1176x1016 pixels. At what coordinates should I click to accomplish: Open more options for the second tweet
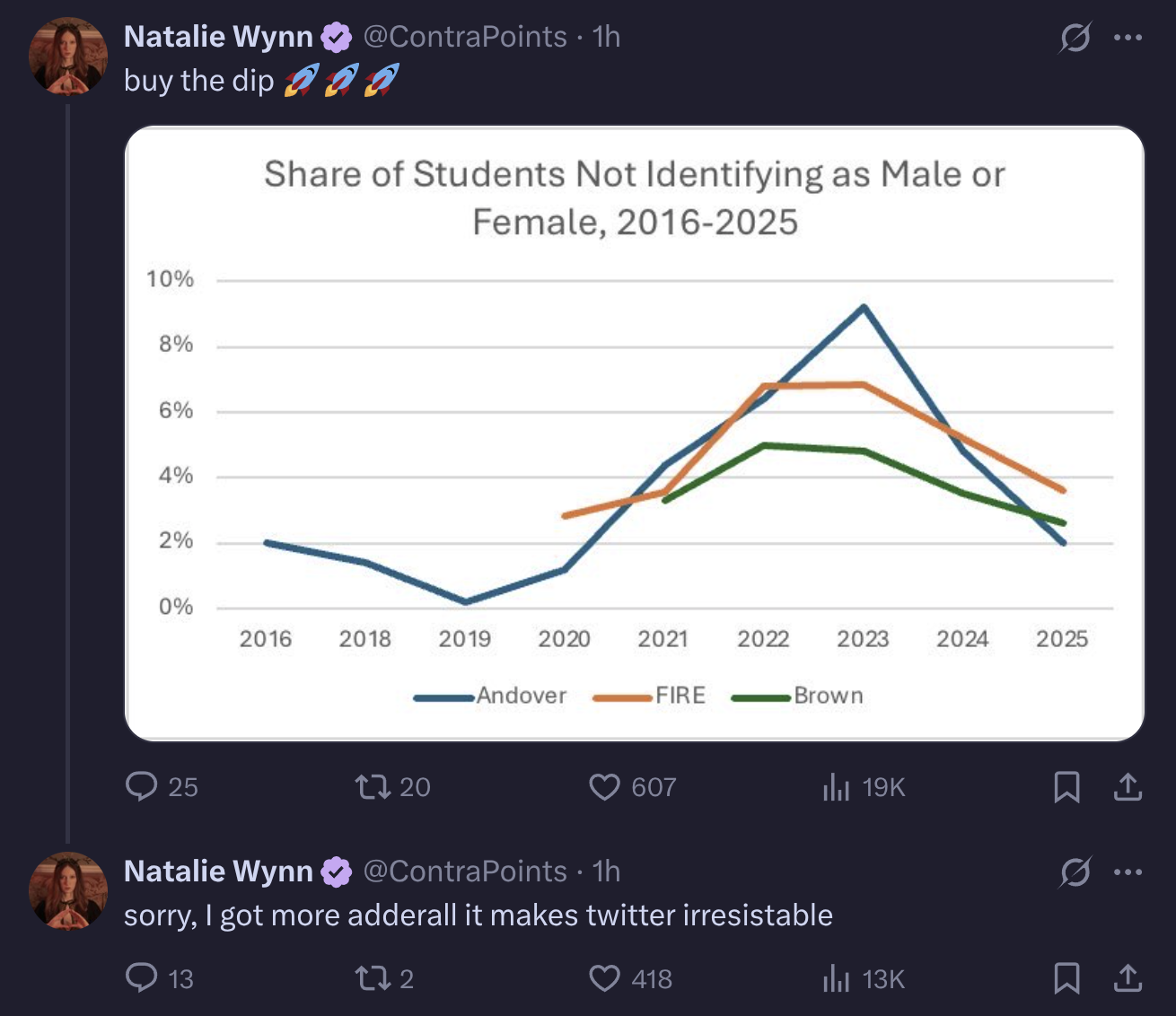tap(1128, 871)
